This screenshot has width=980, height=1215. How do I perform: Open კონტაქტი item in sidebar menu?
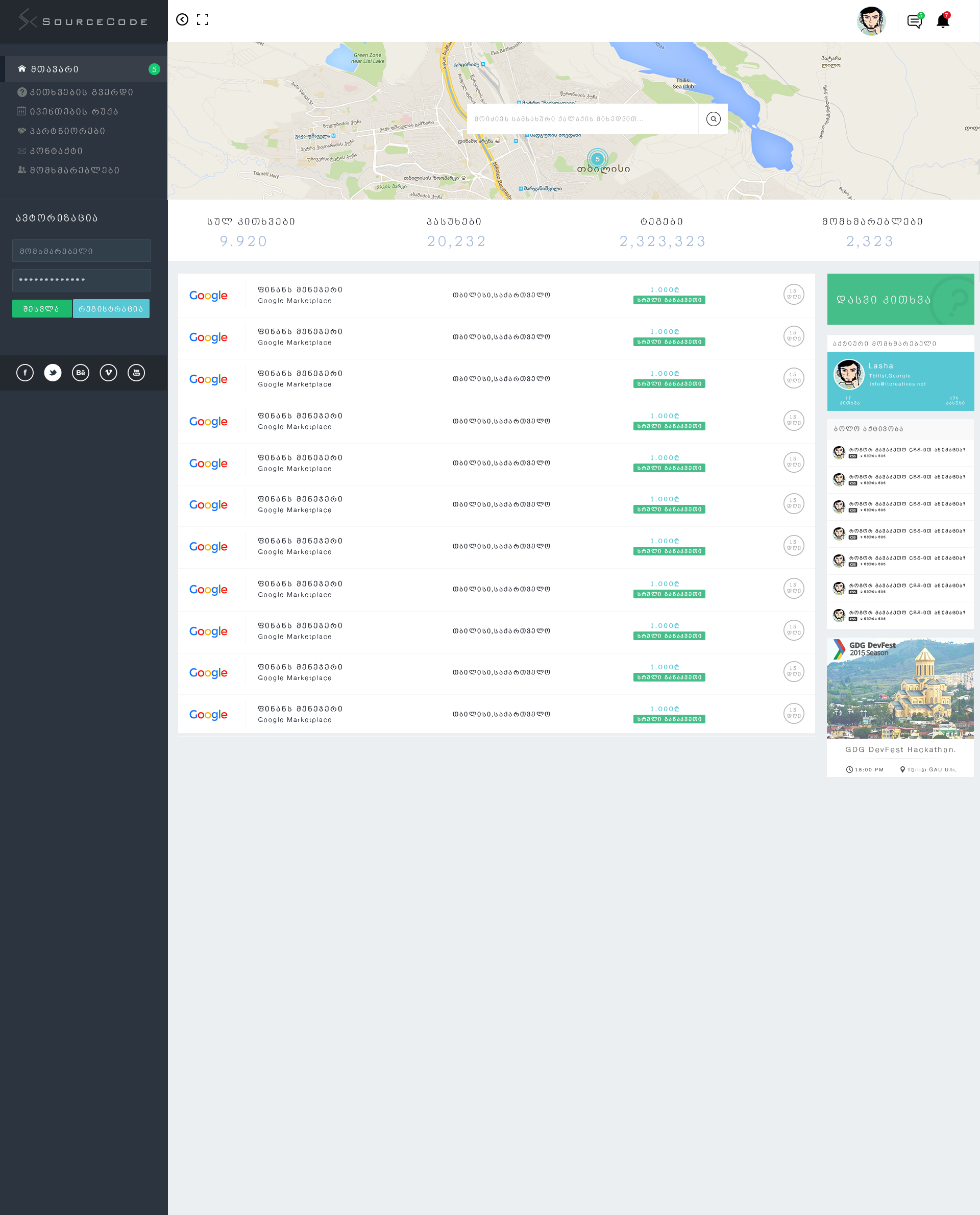[56, 151]
